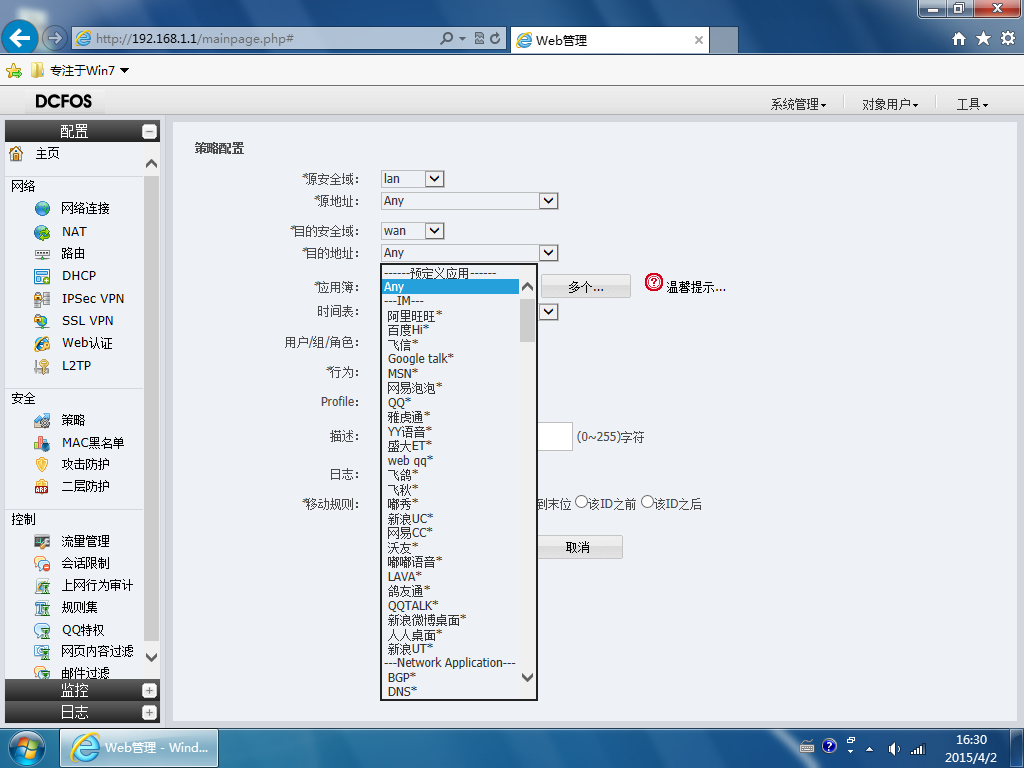
Task: Select 该ID之后 radio button
Action: click(647, 502)
